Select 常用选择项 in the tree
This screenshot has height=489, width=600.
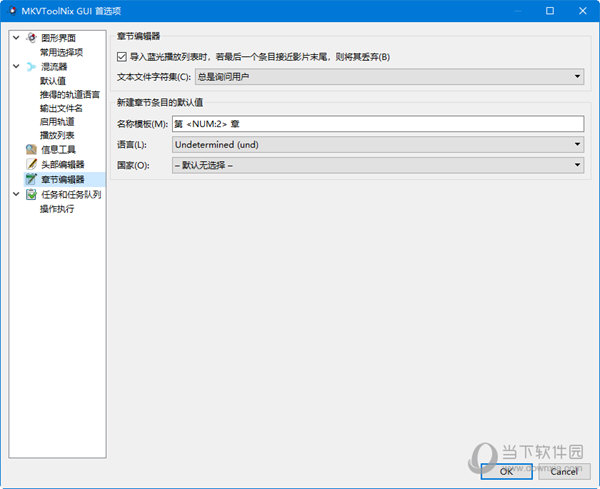61,52
